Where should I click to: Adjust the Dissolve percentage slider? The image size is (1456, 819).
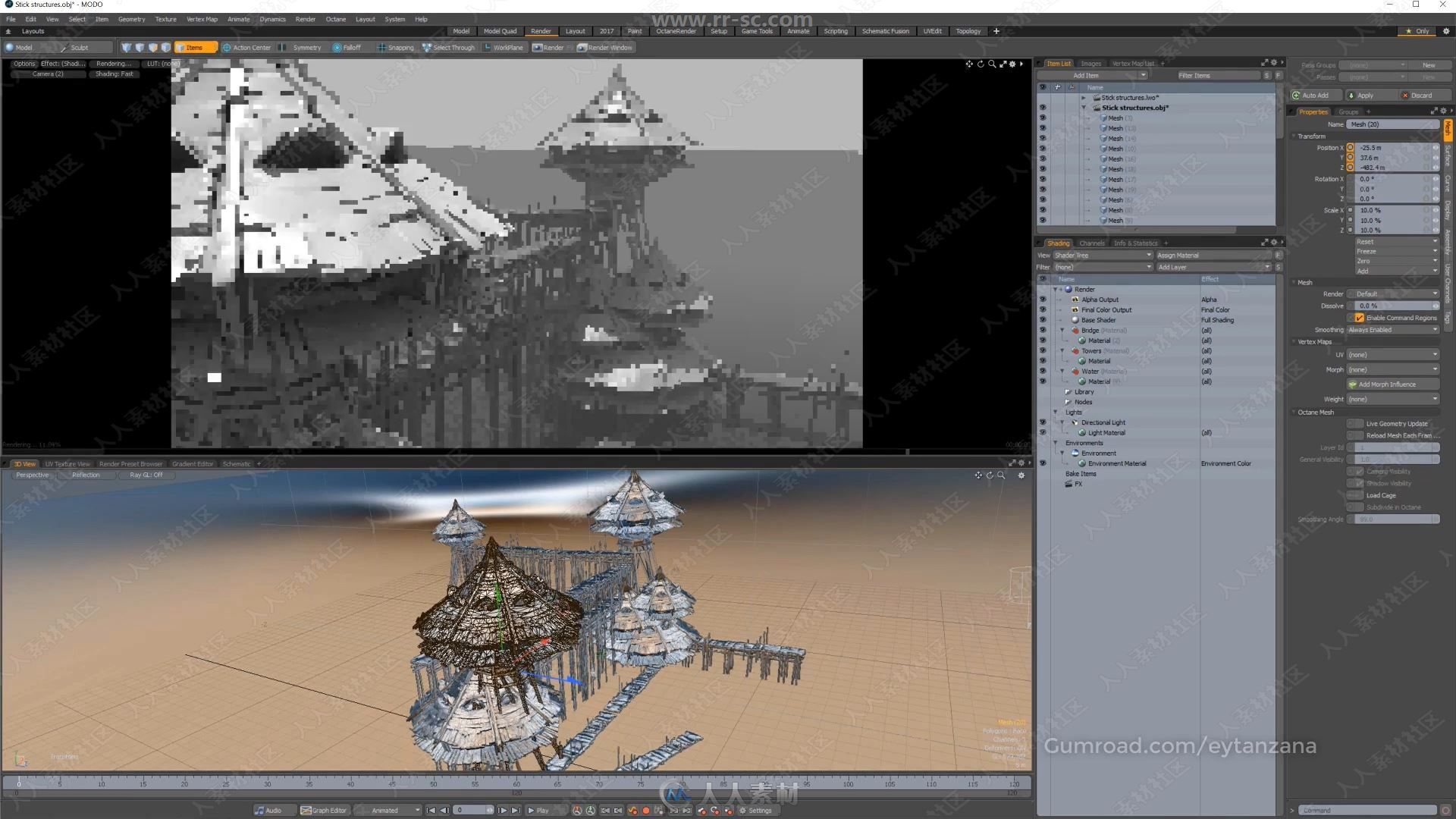[1392, 306]
